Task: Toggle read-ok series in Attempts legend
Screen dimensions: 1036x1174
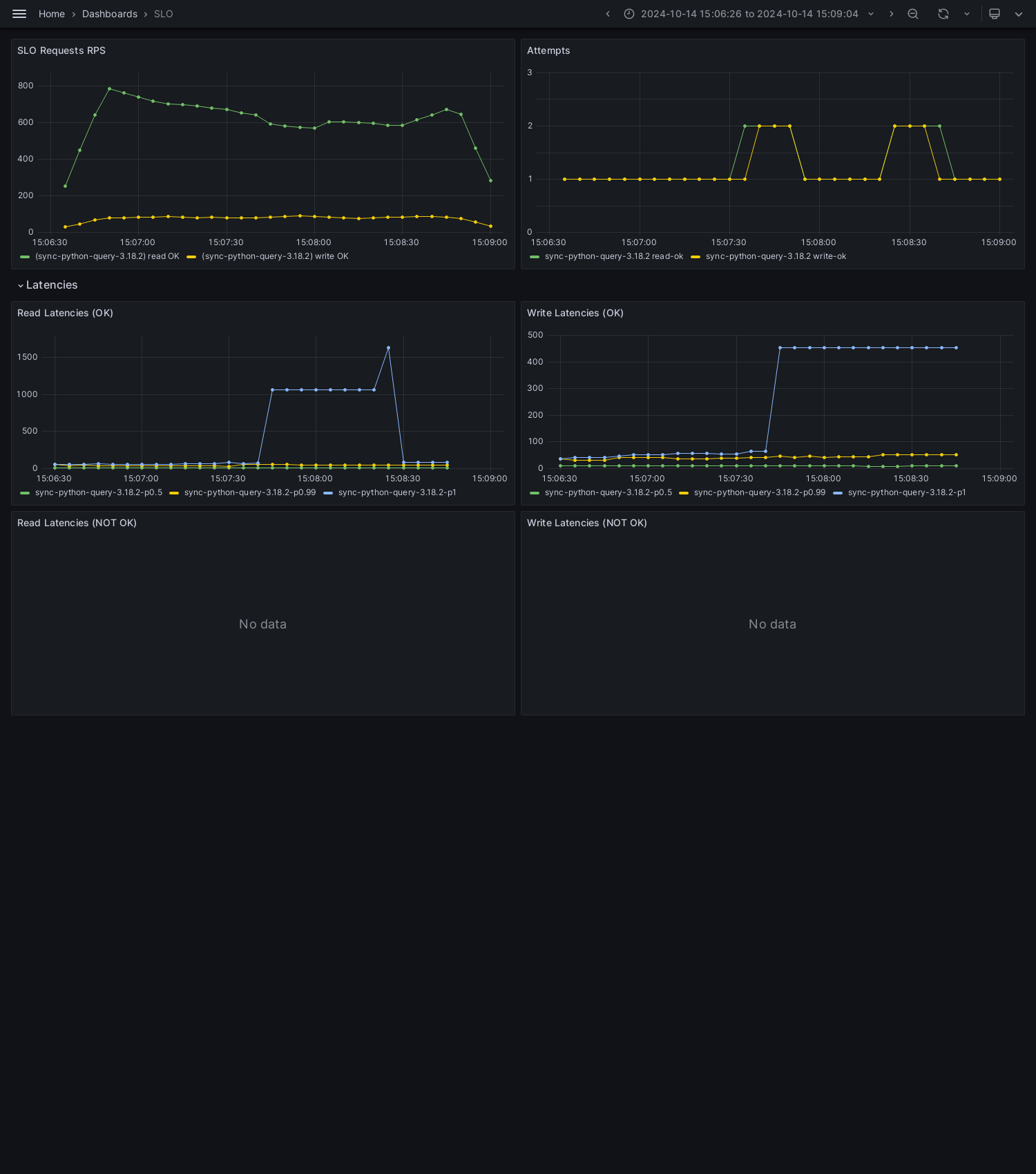Action: 614,256
